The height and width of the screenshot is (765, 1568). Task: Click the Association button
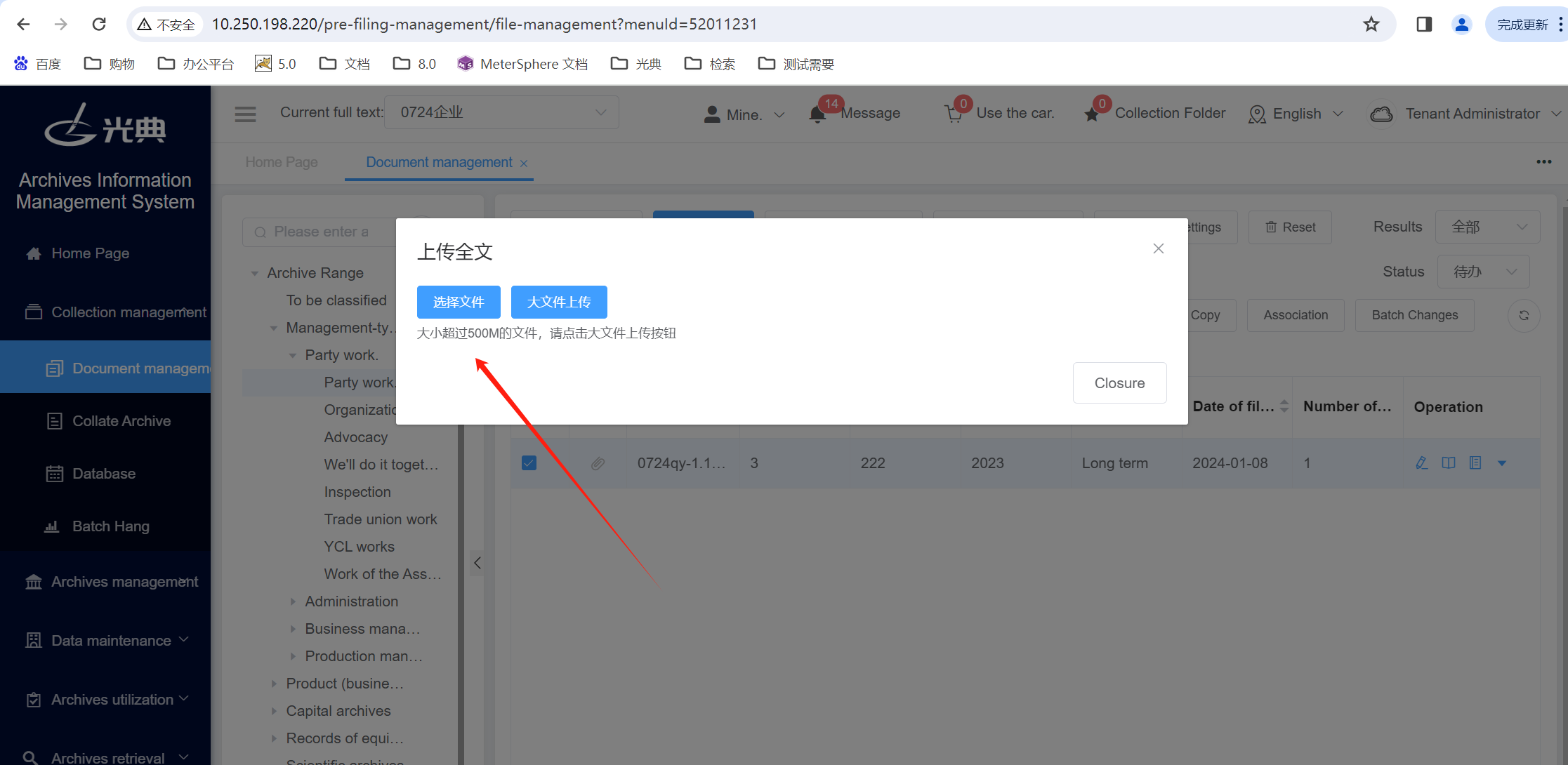1296,315
